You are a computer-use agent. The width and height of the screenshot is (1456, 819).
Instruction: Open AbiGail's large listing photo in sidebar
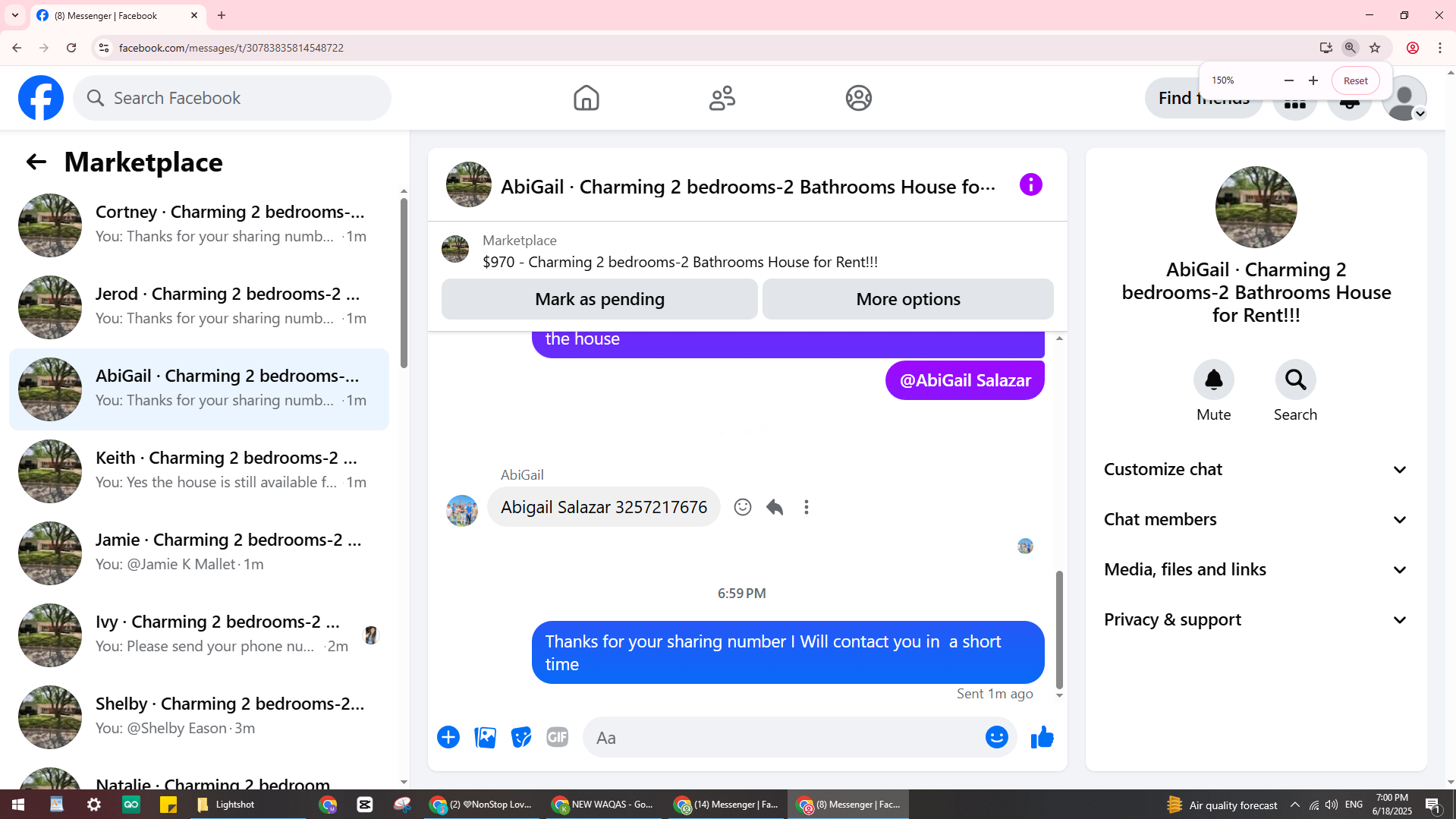pyautogui.click(x=1256, y=207)
